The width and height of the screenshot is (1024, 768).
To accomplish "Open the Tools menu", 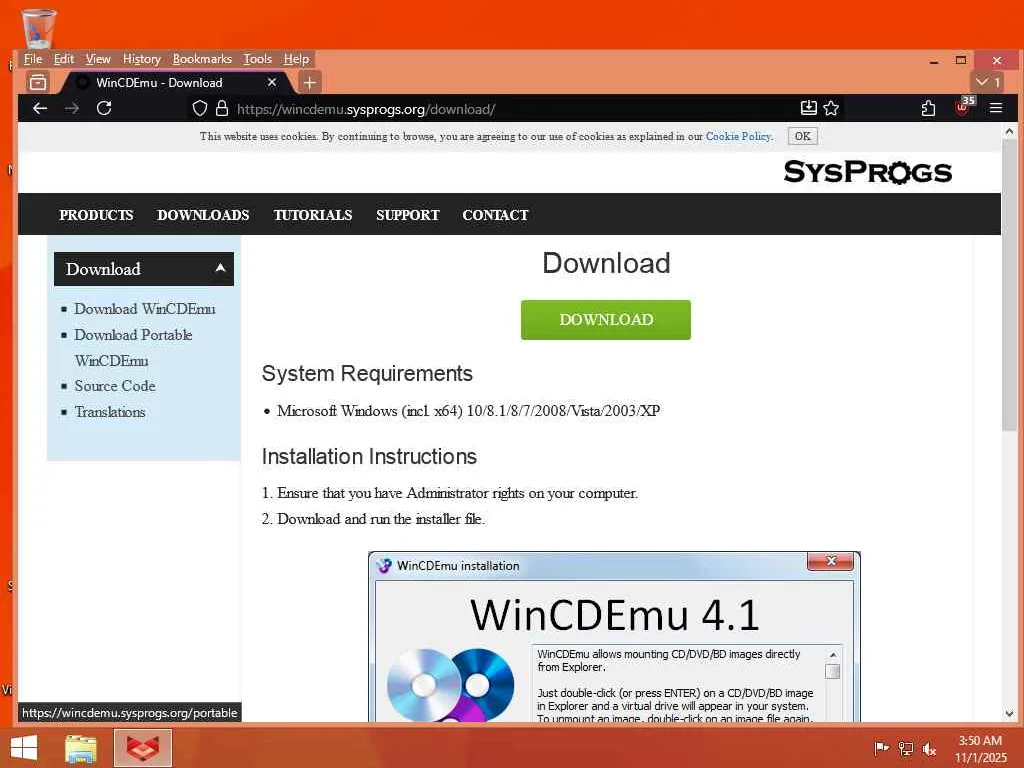I will click(x=257, y=59).
